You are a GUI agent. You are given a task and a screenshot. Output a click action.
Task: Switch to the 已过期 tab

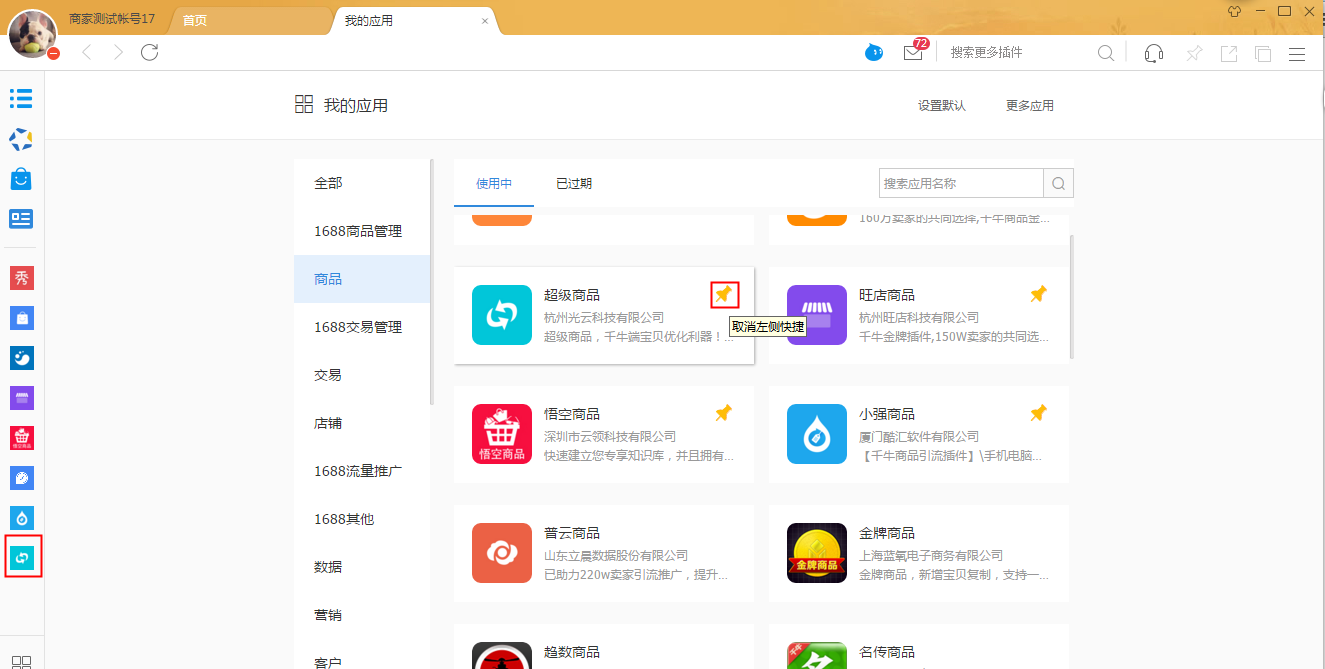[574, 183]
